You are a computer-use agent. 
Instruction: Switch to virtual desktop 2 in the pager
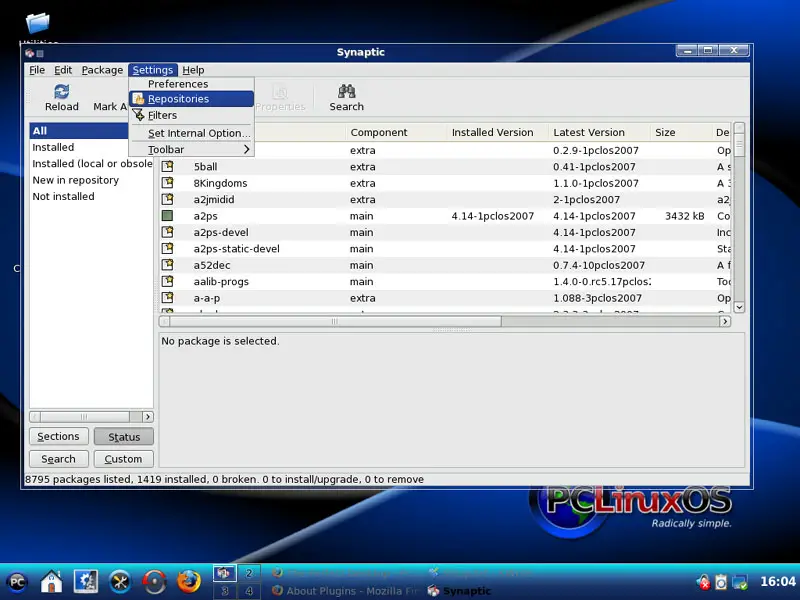[249, 573]
